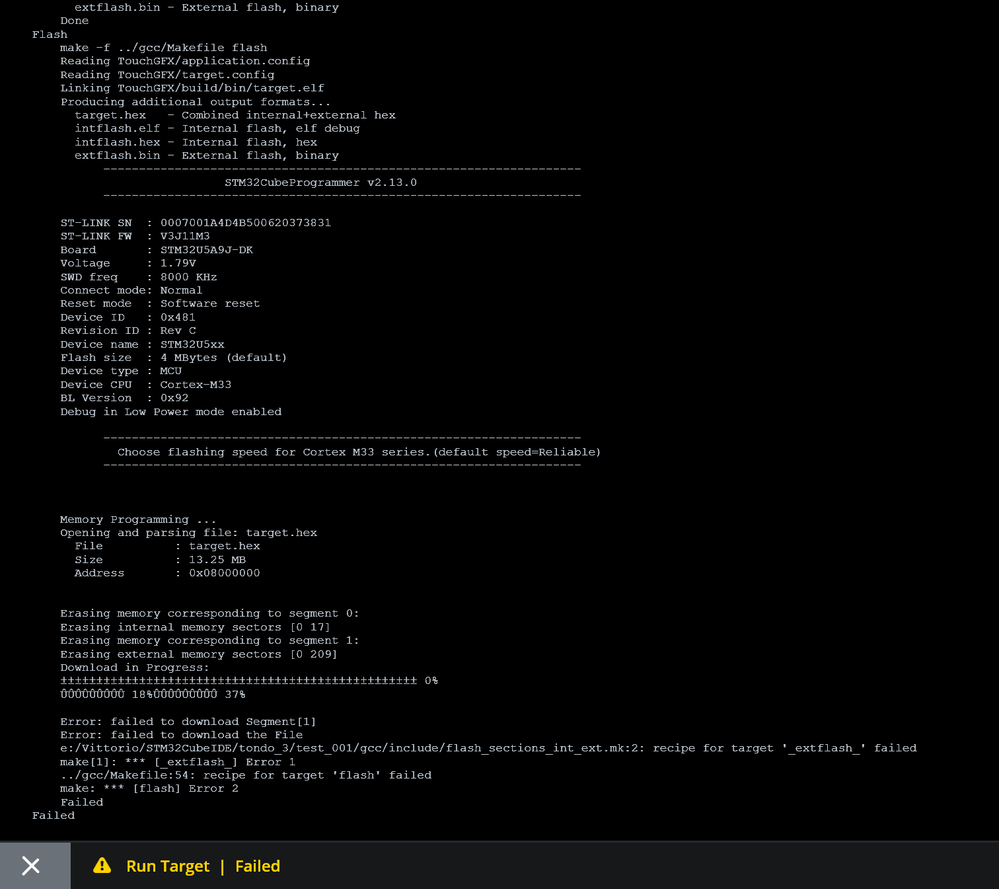
Task: Select the 'Device CPU : Cortex-M33' line
Action: (x=146, y=385)
